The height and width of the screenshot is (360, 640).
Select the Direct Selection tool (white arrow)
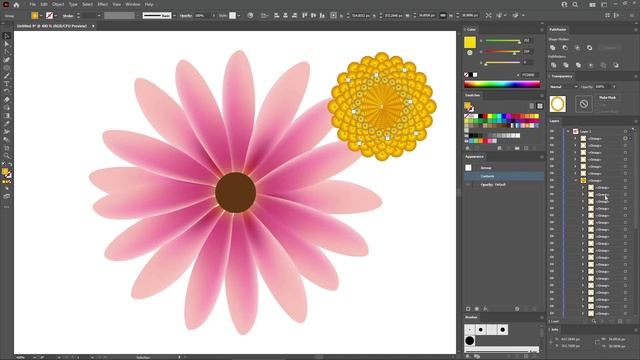[7, 44]
